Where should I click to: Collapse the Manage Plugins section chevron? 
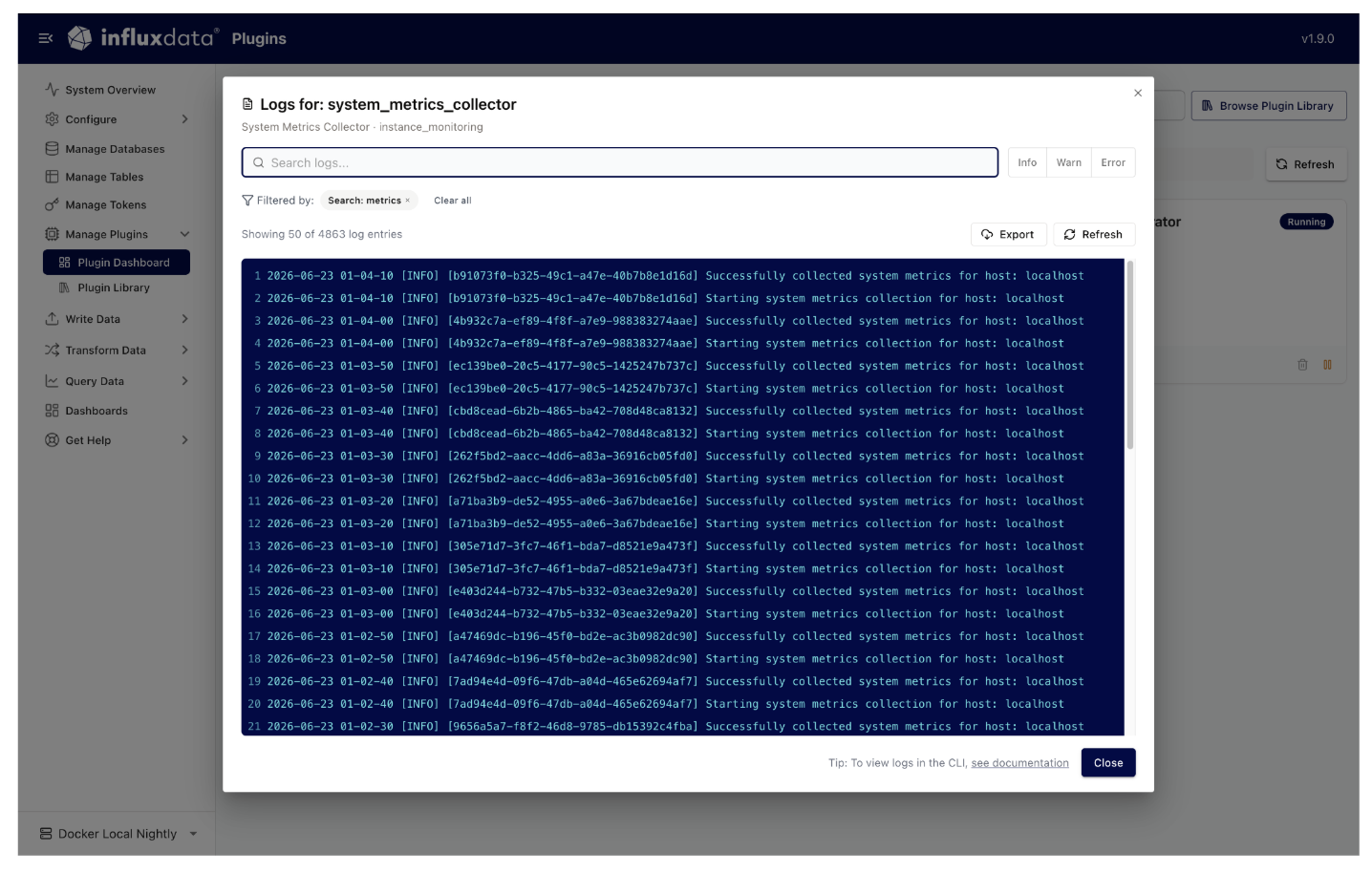pos(184,234)
